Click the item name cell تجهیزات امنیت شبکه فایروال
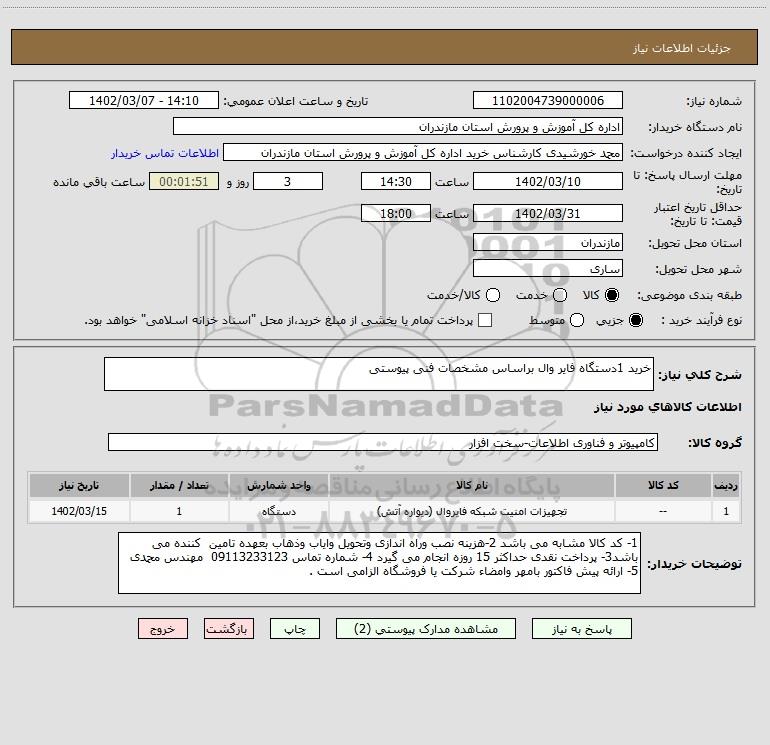The width and height of the screenshot is (770, 745). 471,511
